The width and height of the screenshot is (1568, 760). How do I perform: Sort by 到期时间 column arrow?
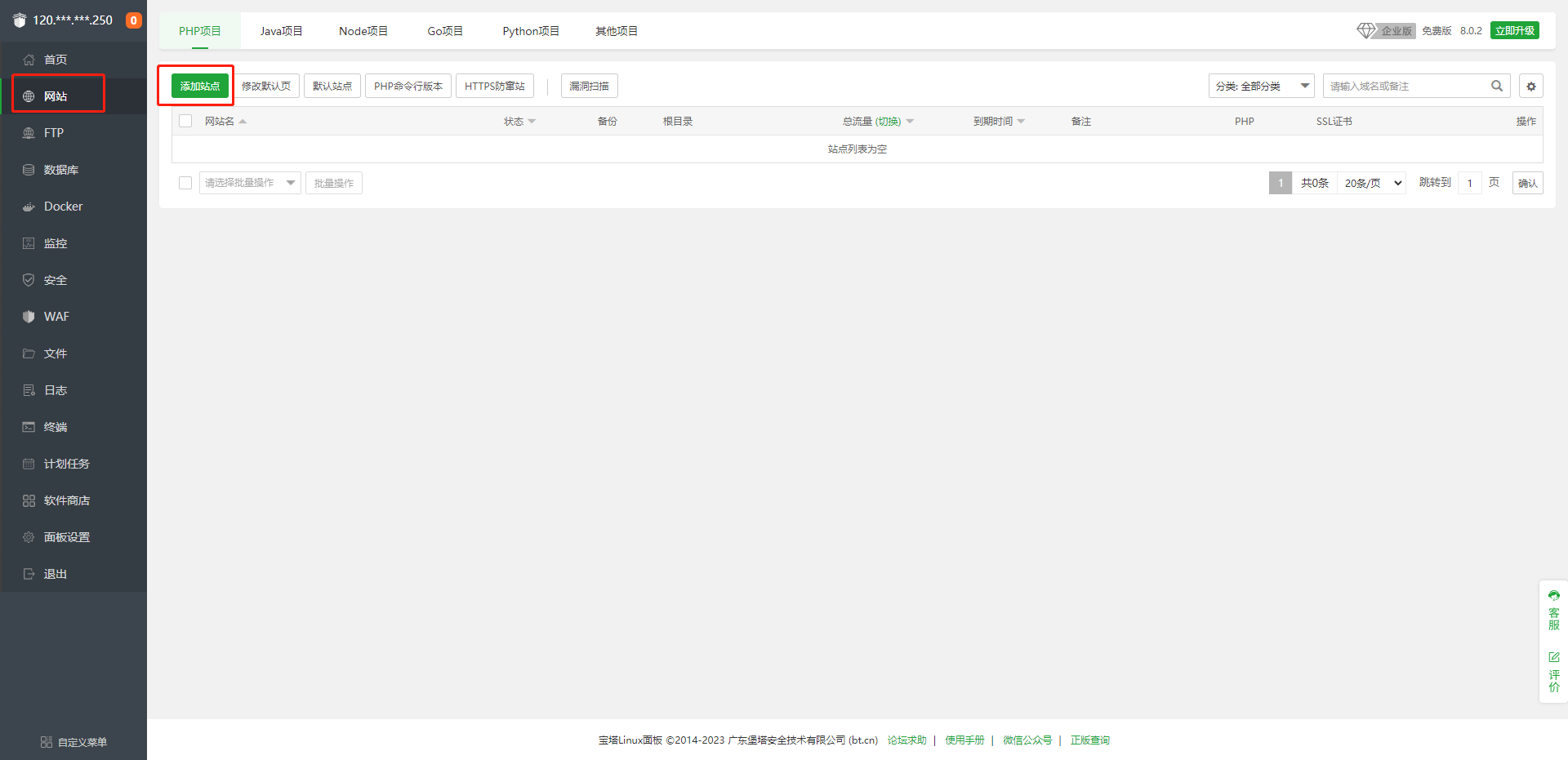click(1021, 122)
